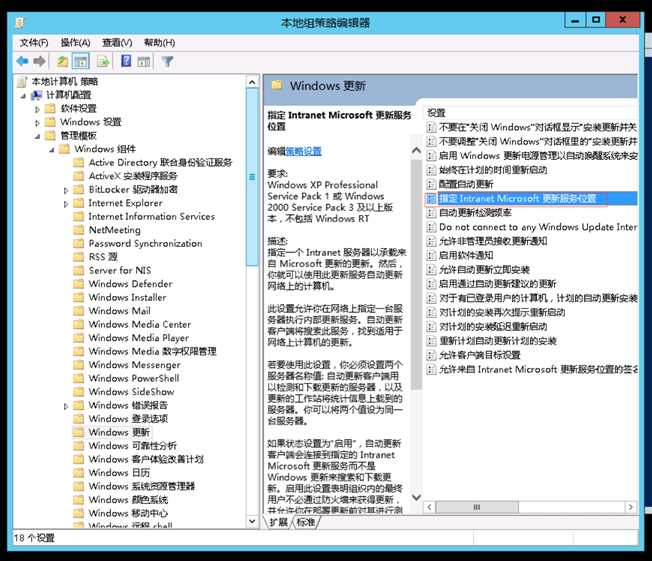Select the Windows Media Player tree item
The height and width of the screenshot is (561, 652).
point(139,338)
